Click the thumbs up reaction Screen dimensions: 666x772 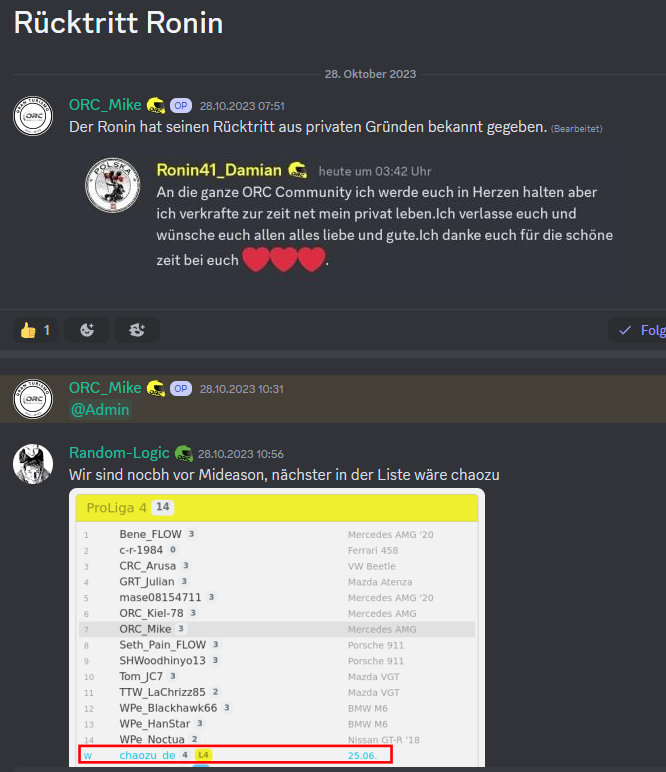point(35,330)
